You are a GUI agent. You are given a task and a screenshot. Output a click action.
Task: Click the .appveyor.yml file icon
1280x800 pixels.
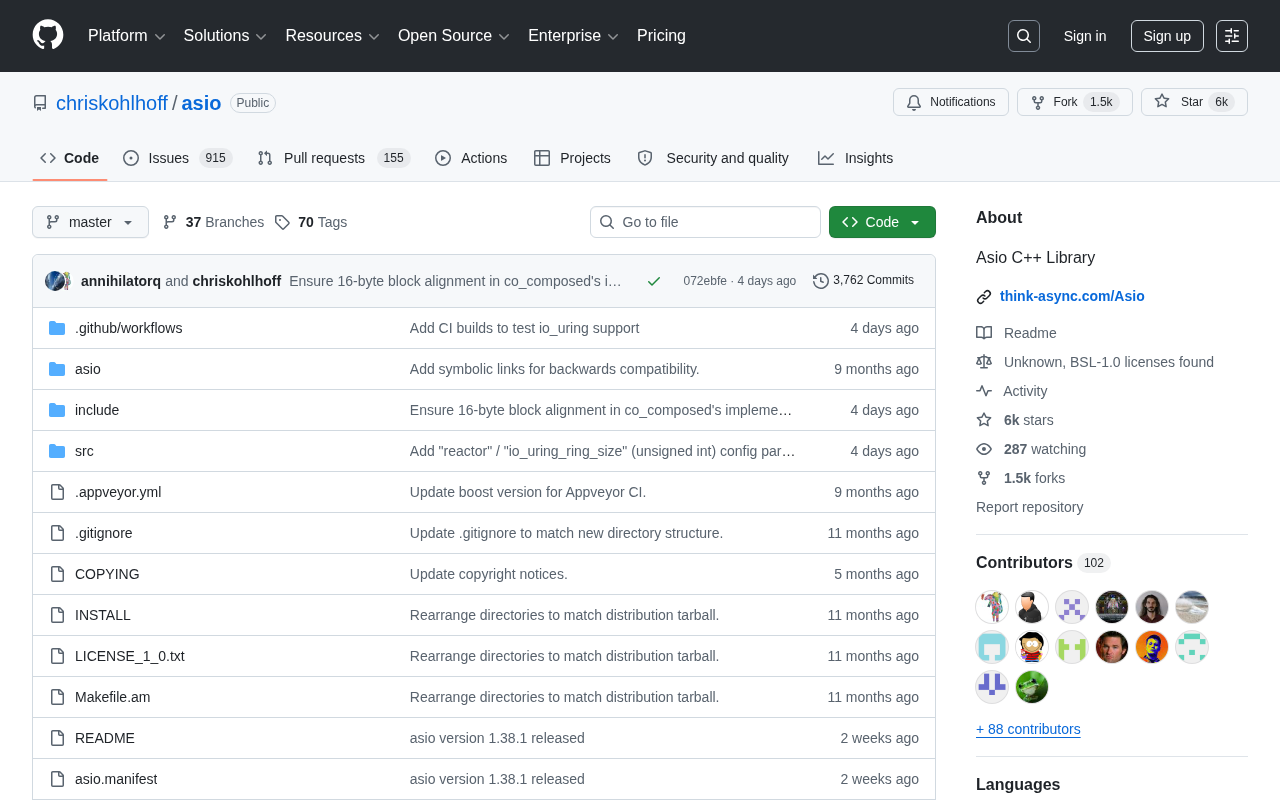point(57,492)
